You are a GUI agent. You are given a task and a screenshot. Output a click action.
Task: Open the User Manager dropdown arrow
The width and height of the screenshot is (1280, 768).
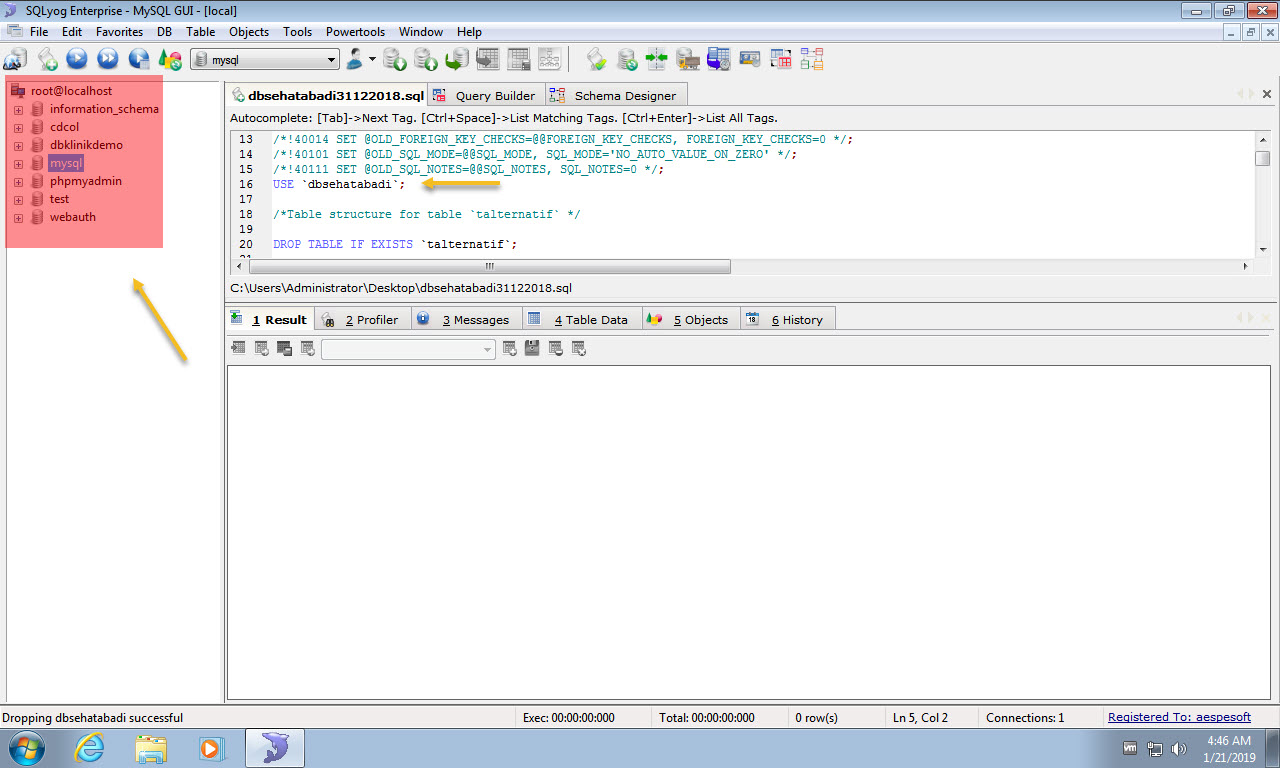coord(373,59)
